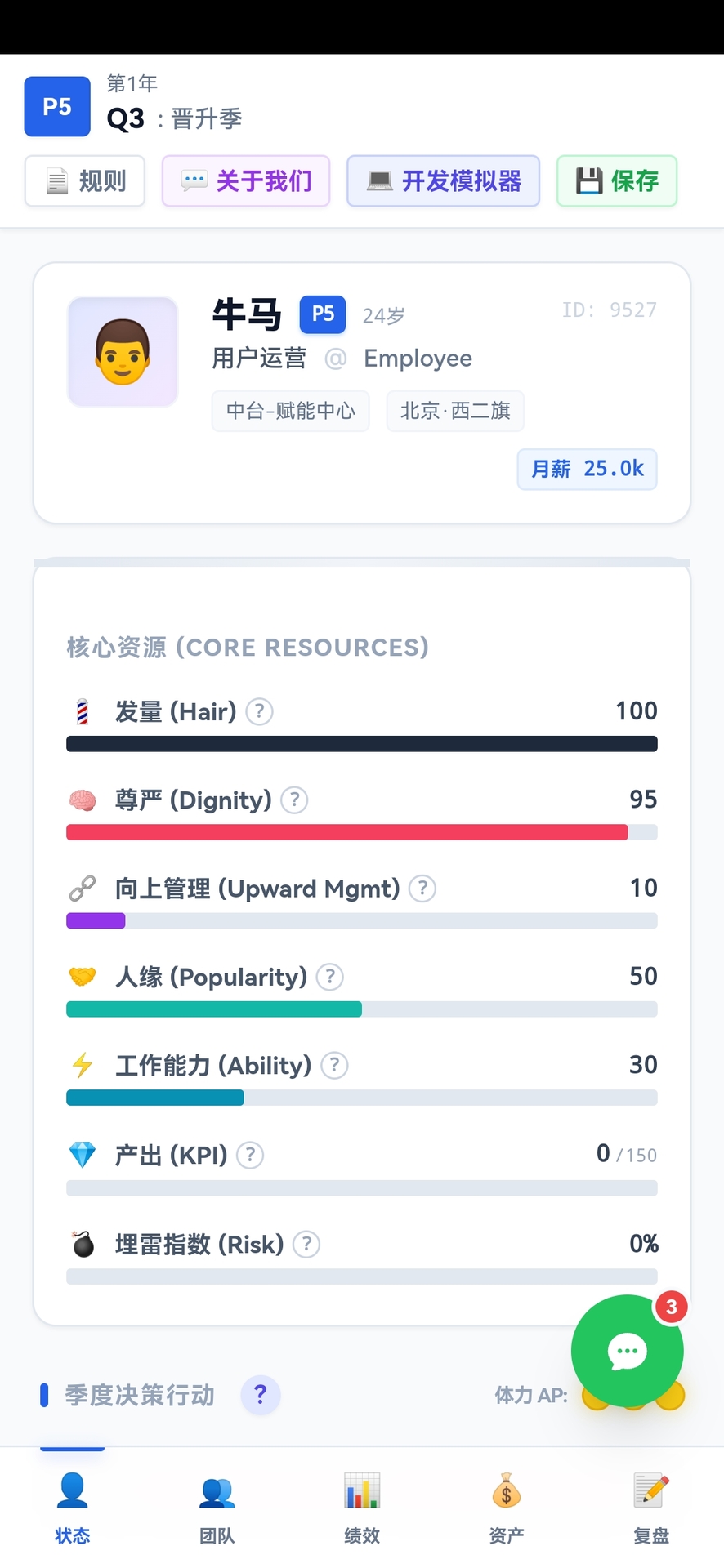Show KPI explanation help icon
Image resolution: width=724 pixels, height=1568 pixels.
click(250, 1155)
